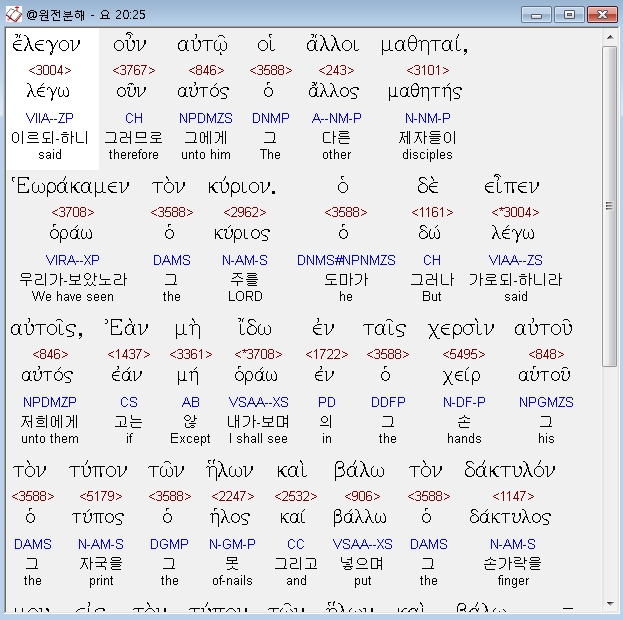This screenshot has height=620, width=623.
Task: Click the Korean gloss 우리가-보았노라
Action: coord(73,279)
